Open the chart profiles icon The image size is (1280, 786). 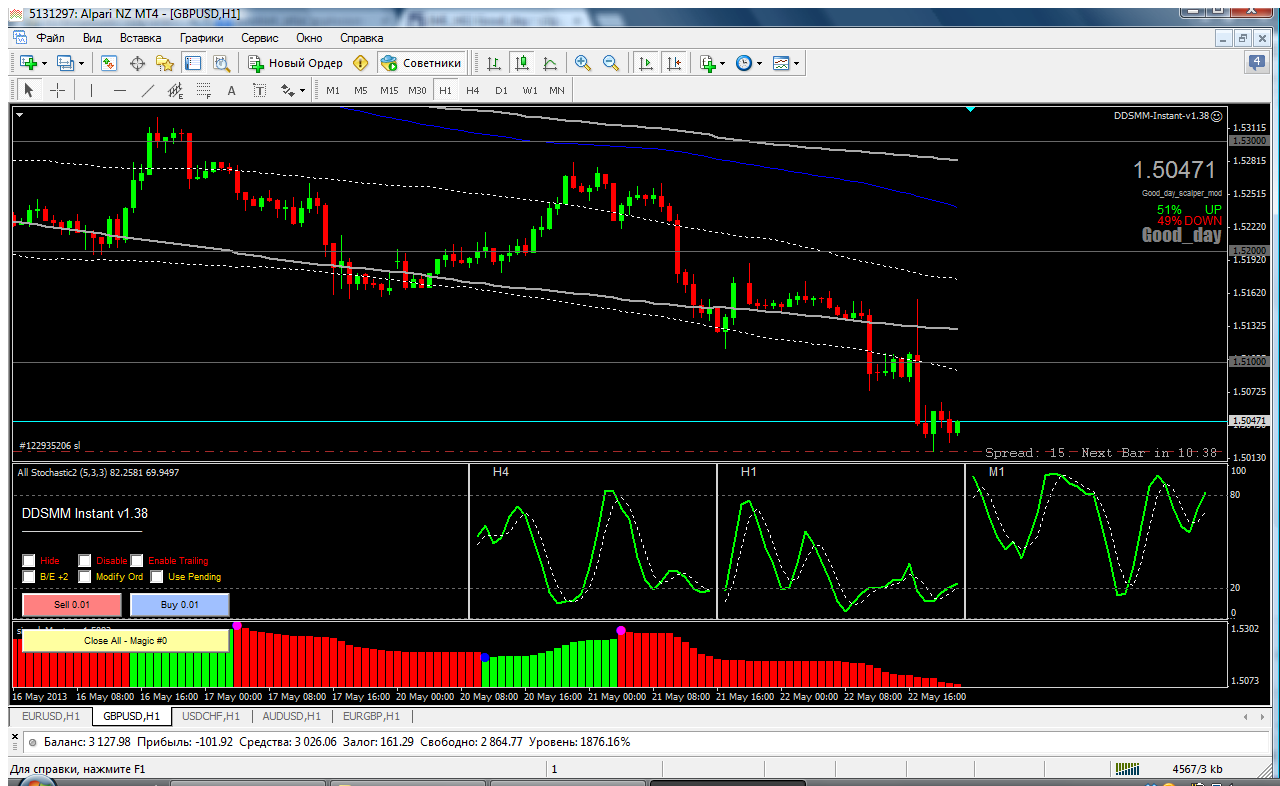point(65,63)
